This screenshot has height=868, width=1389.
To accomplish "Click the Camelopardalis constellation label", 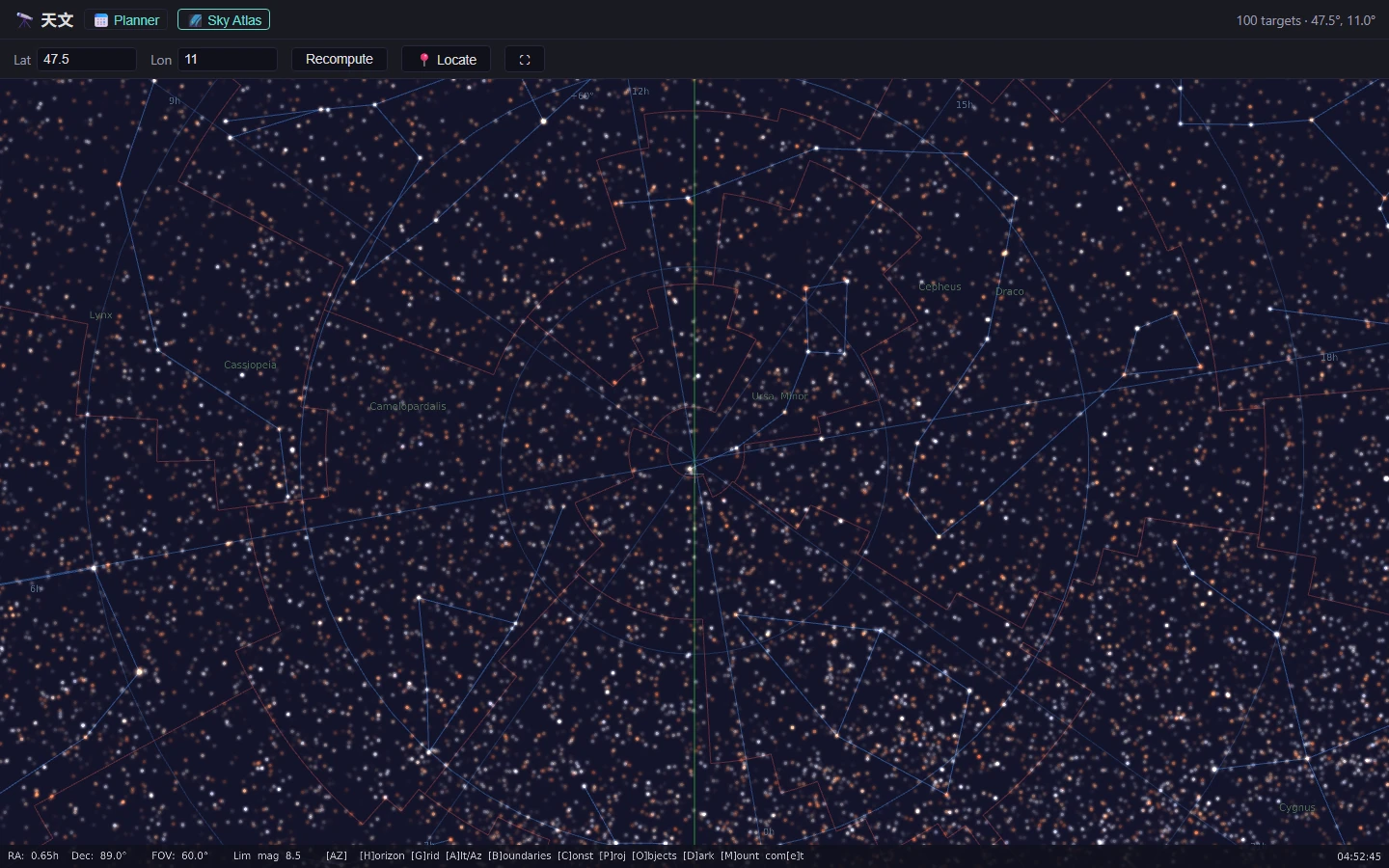I will pos(408,406).
